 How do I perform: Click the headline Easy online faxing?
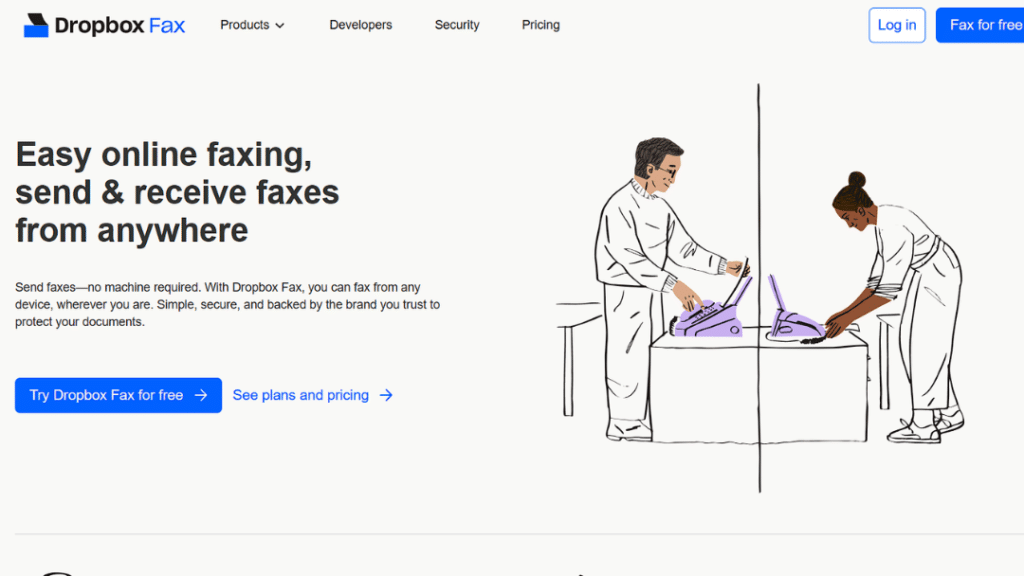pyautogui.click(x=177, y=192)
